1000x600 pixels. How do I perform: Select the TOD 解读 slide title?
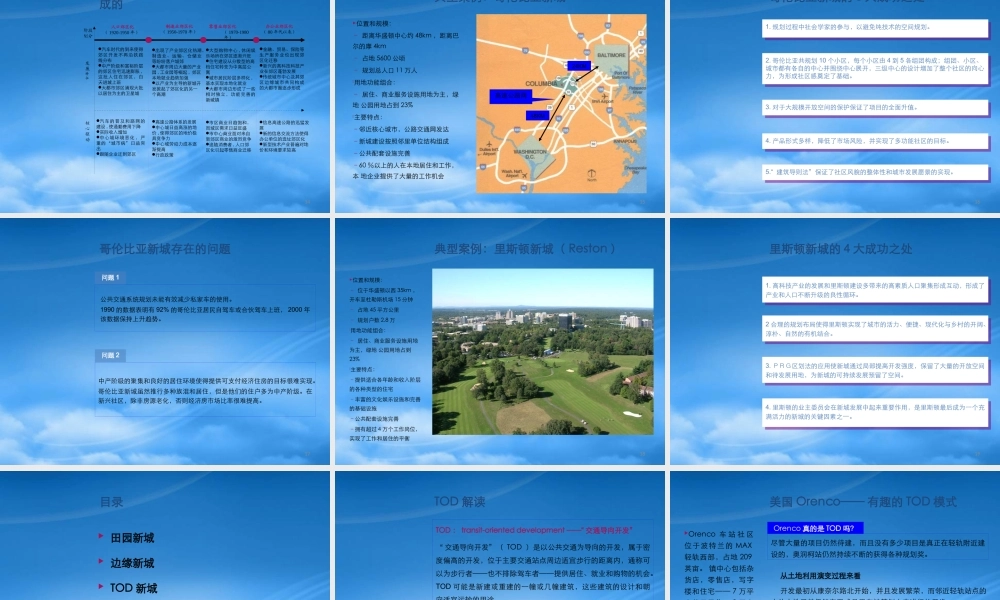(459, 501)
